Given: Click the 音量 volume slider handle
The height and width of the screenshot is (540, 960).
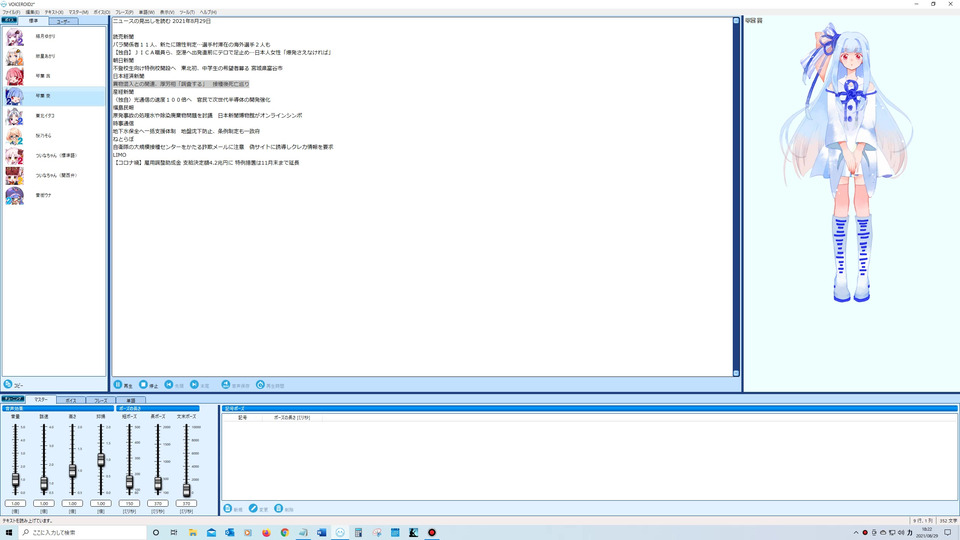Looking at the screenshot, I should tap(15, 481).
